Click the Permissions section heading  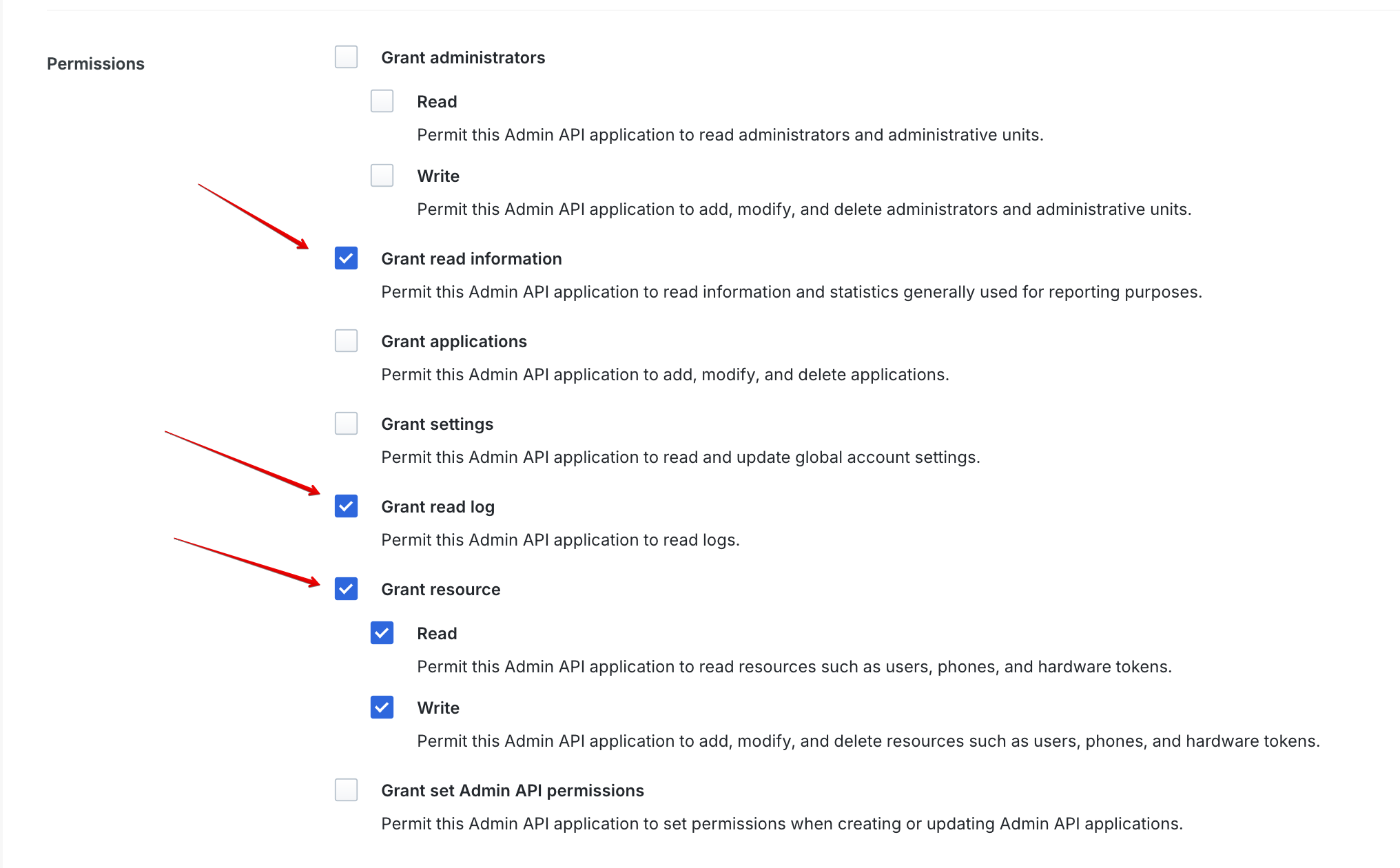pyautogui.click(x=96, y=63)
